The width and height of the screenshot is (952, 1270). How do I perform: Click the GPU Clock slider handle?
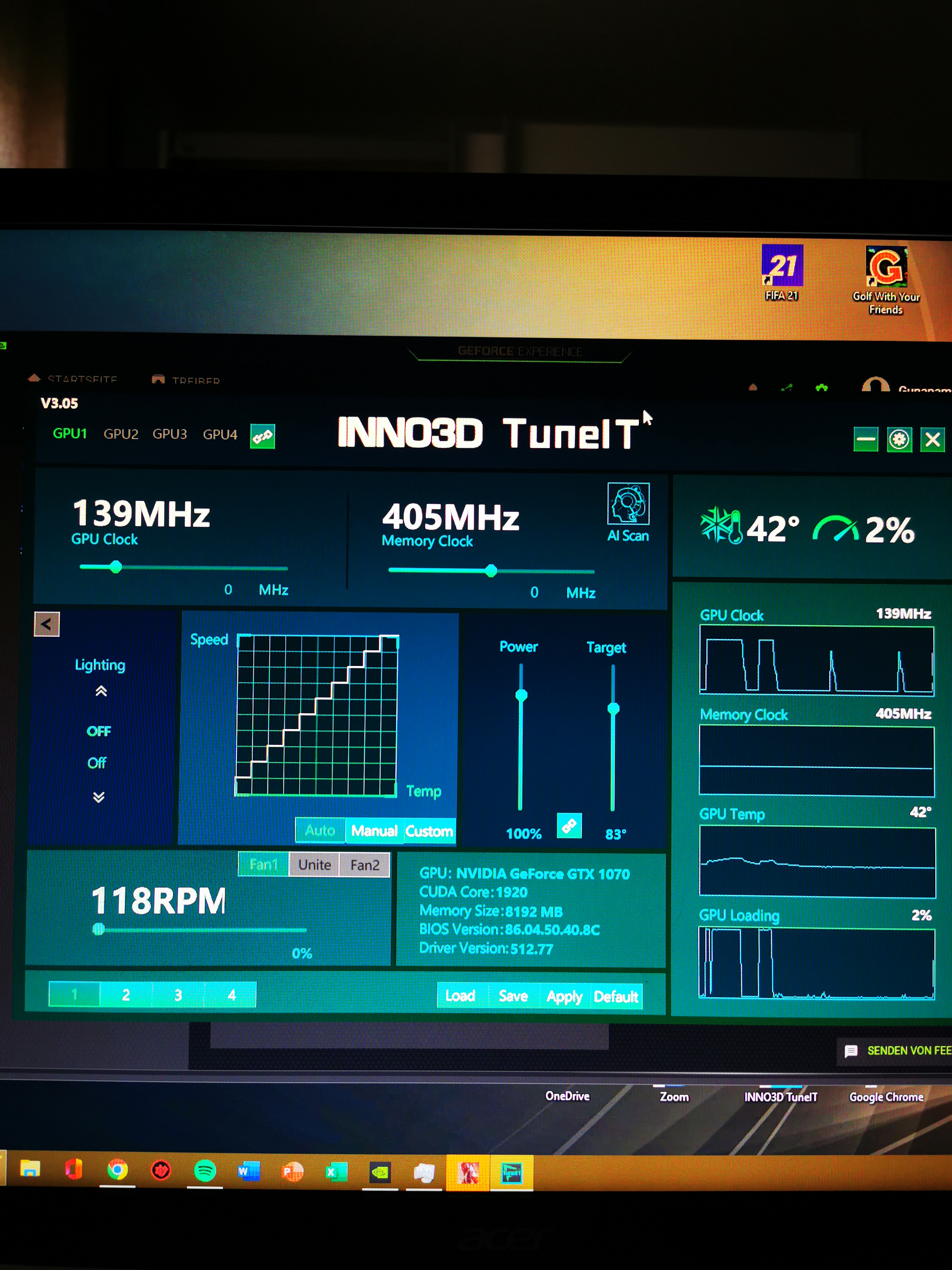116,567
